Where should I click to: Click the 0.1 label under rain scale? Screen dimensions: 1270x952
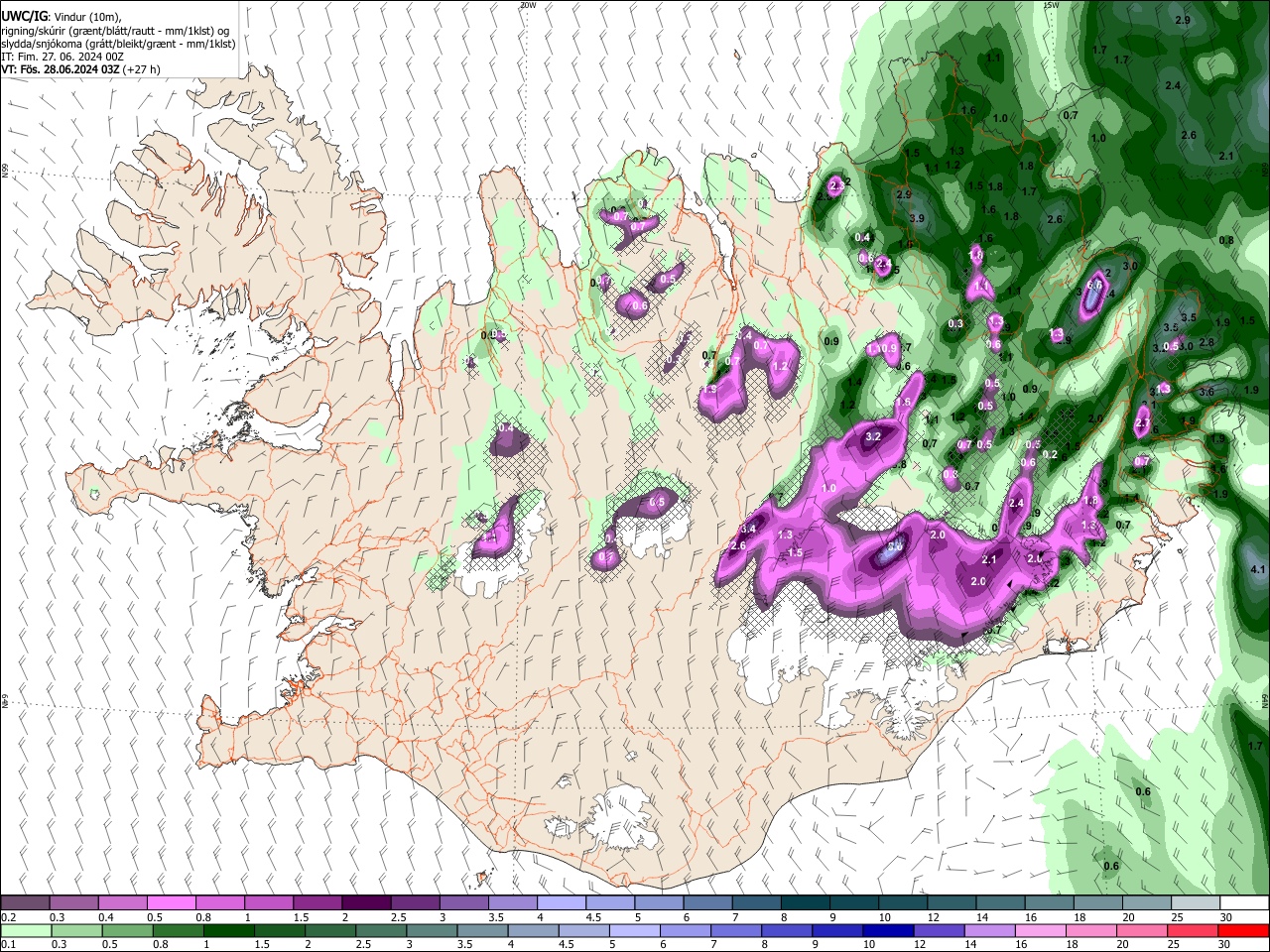tap(8, 944)
